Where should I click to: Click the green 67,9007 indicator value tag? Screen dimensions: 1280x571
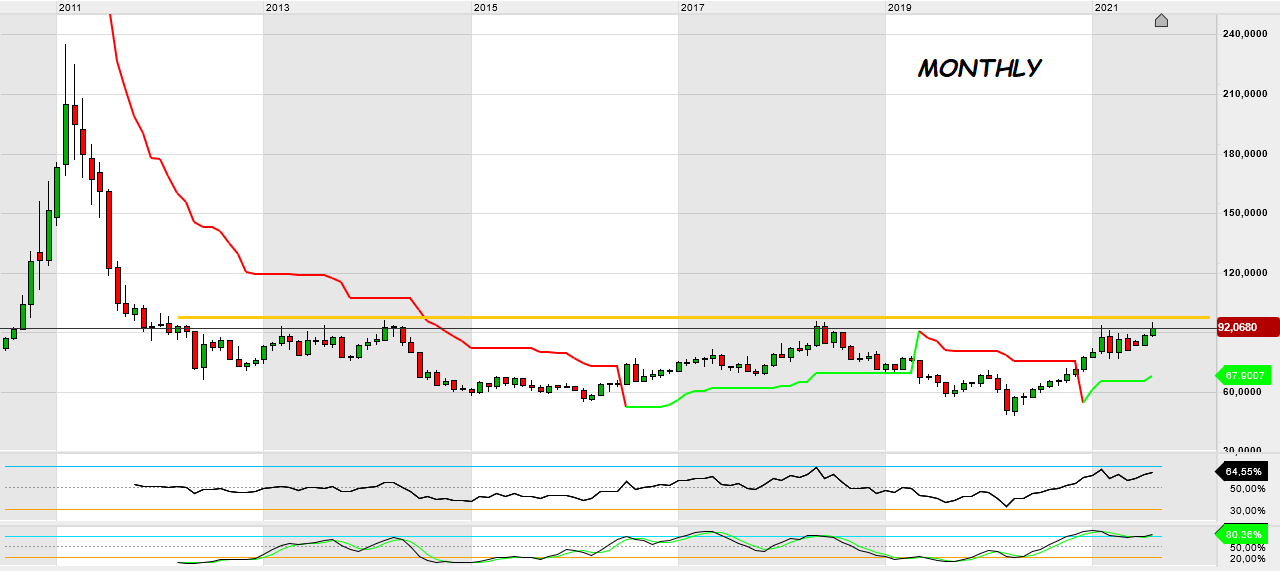point(1243,376)
